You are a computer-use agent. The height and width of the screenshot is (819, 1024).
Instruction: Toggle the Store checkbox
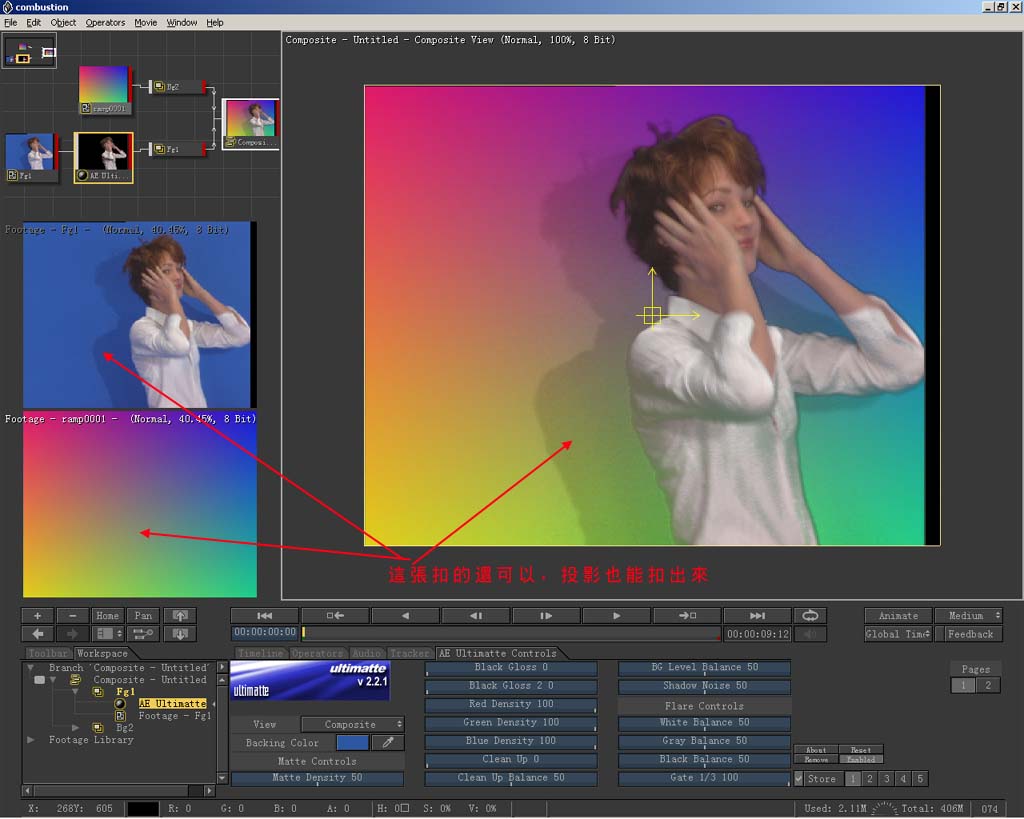tap(799, 779)
